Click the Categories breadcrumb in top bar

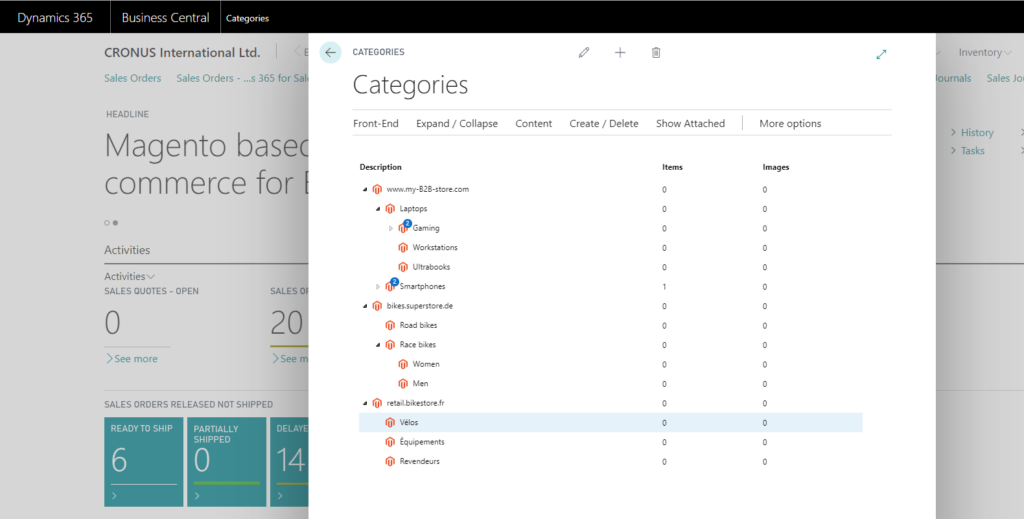pos(248,18)
